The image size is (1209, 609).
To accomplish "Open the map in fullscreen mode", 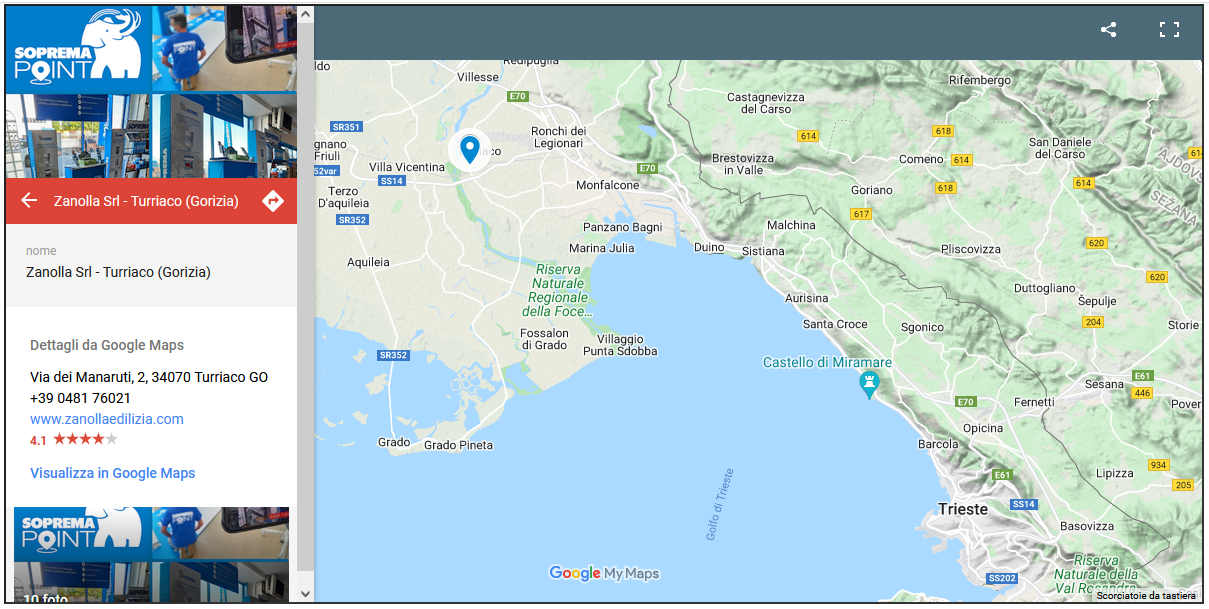I will click(1169, 30).
